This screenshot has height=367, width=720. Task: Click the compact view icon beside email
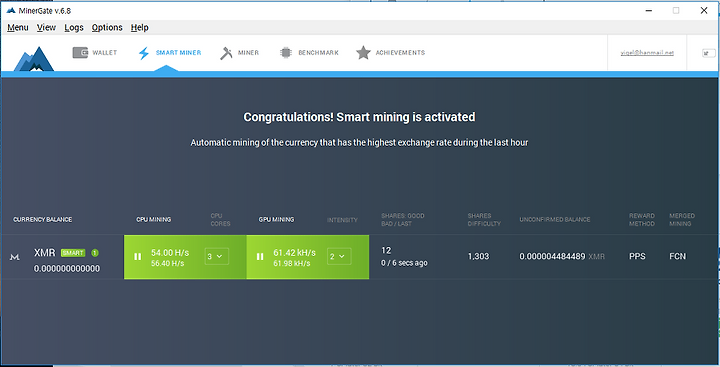pos(709,53)
